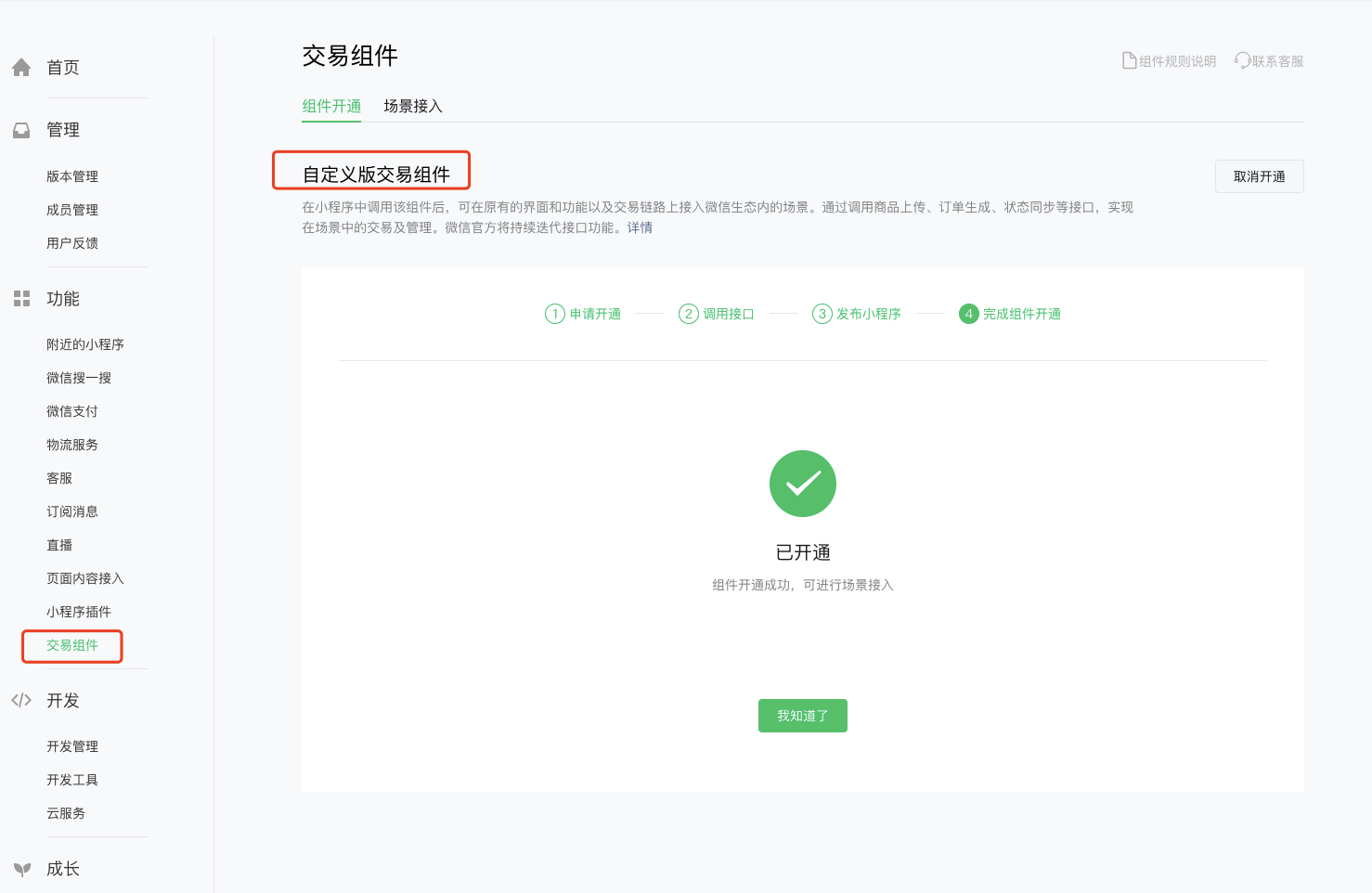Click the inbox icon beside 管理

click(x=21, y=130)
